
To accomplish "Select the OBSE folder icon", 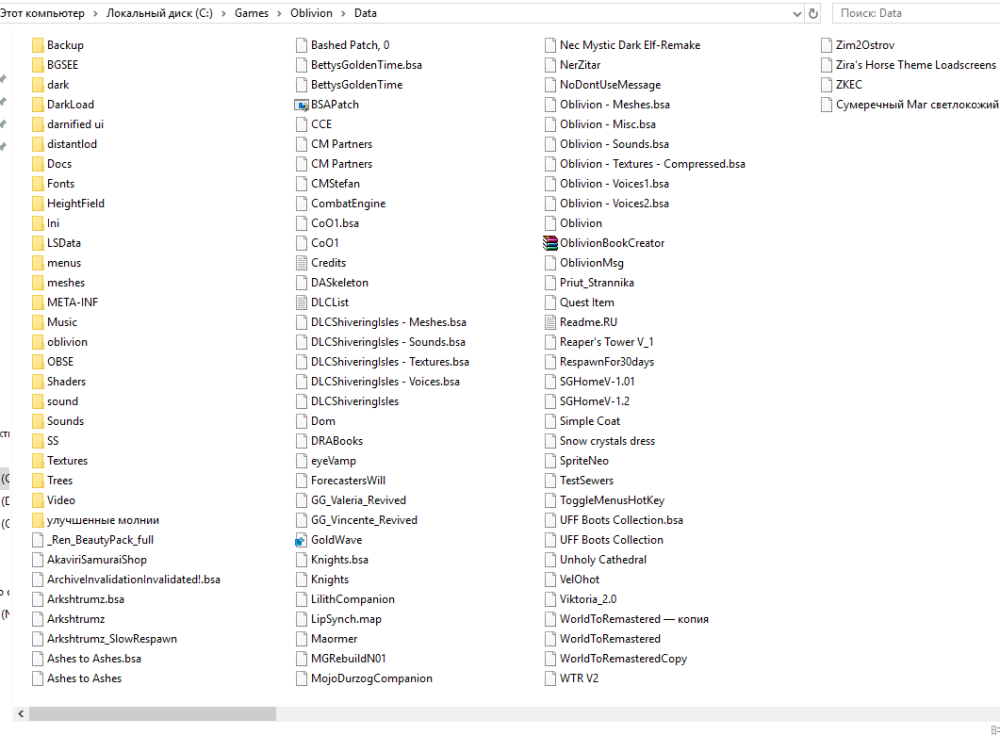I will point(38,362).
